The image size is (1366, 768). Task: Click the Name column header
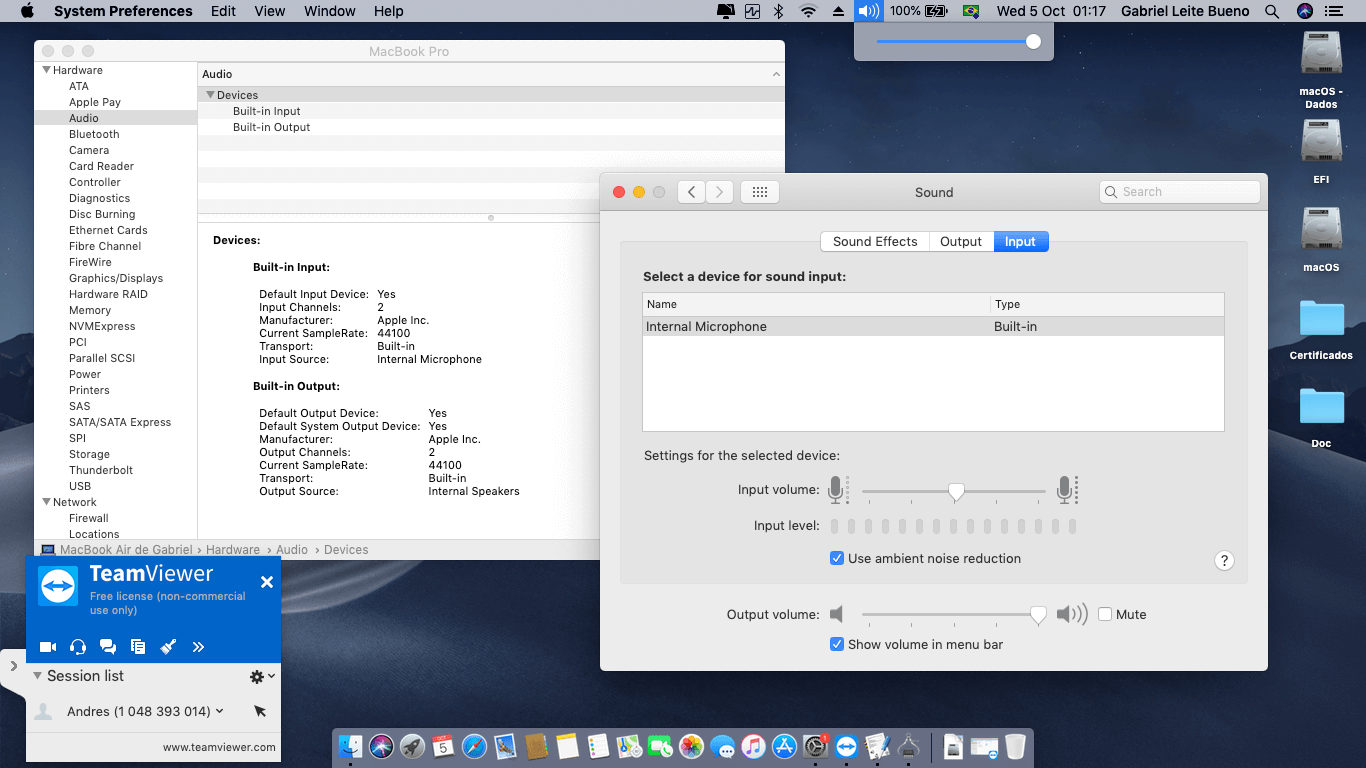pyautogui.click(x=816, y=304)
